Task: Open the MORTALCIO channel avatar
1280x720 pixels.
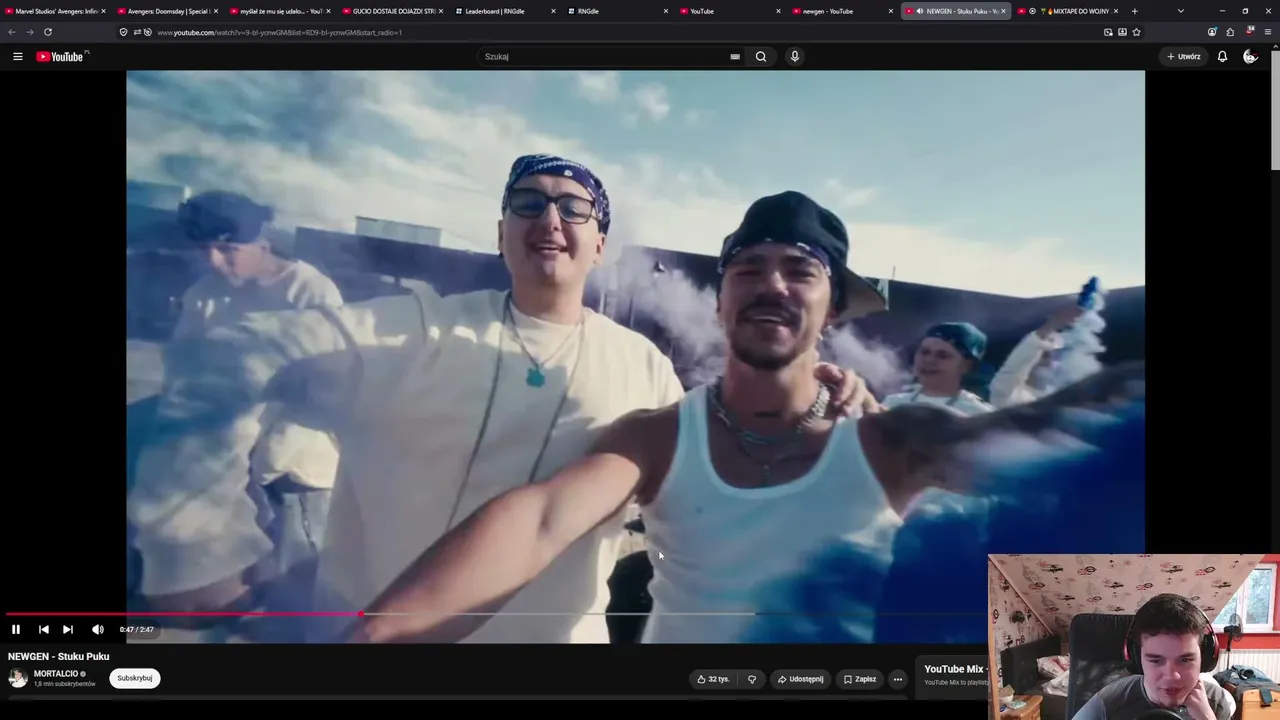Action: 18,678
